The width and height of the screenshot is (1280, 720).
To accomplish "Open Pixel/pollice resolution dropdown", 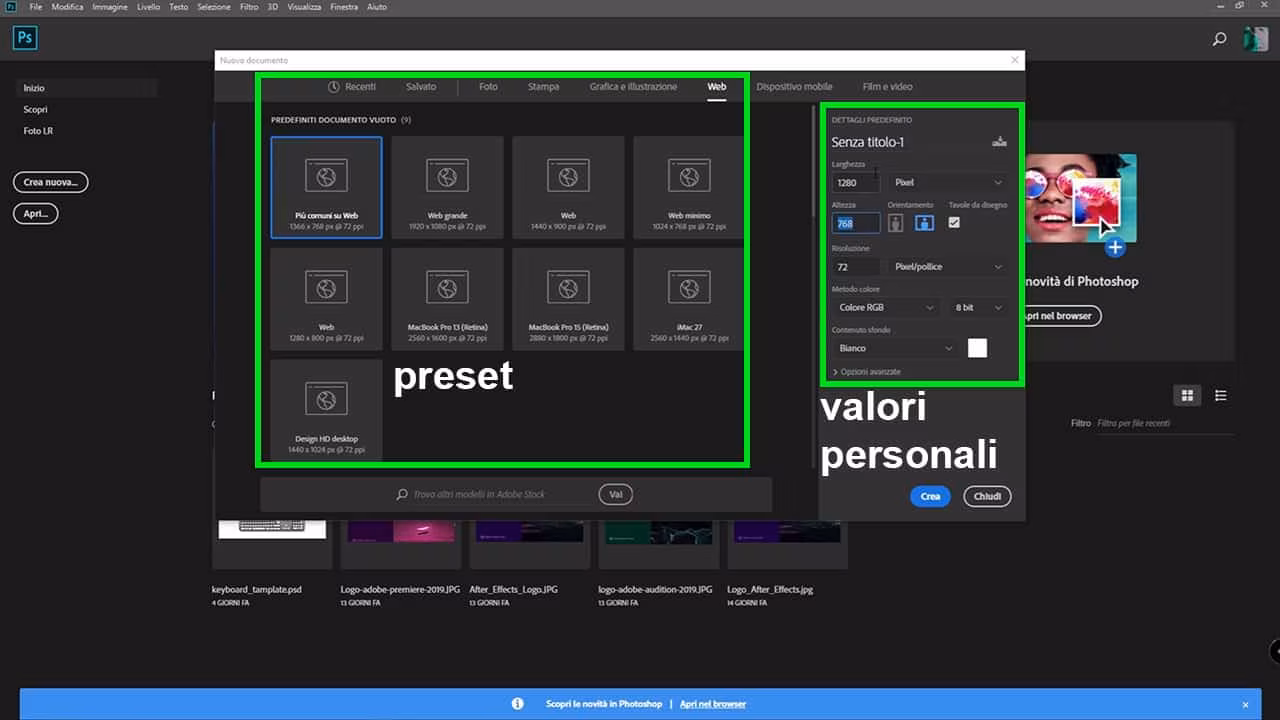I will 947,266.
